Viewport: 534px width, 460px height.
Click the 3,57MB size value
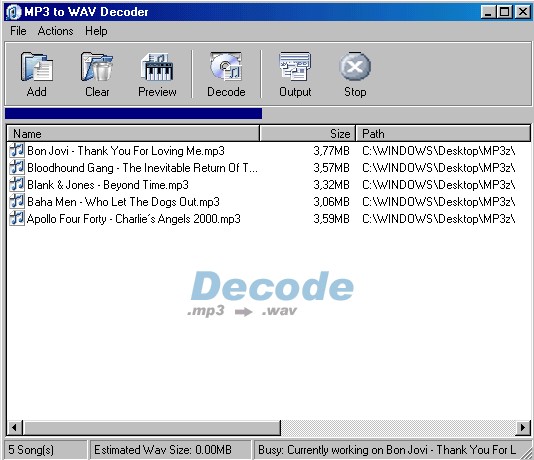click(331, 168)
